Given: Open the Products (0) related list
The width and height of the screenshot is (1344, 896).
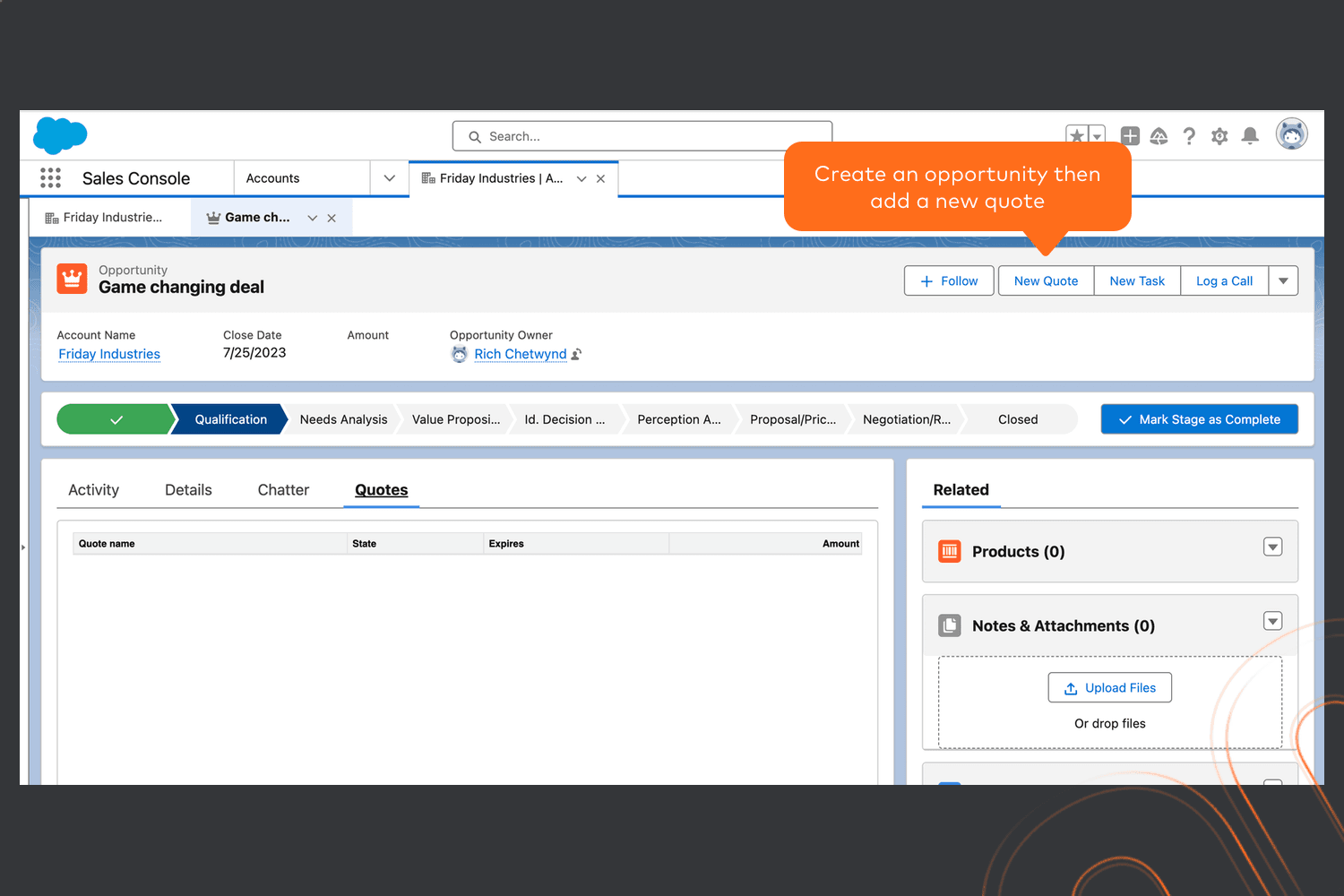Looking at the screenshot, I should 1019,552.
